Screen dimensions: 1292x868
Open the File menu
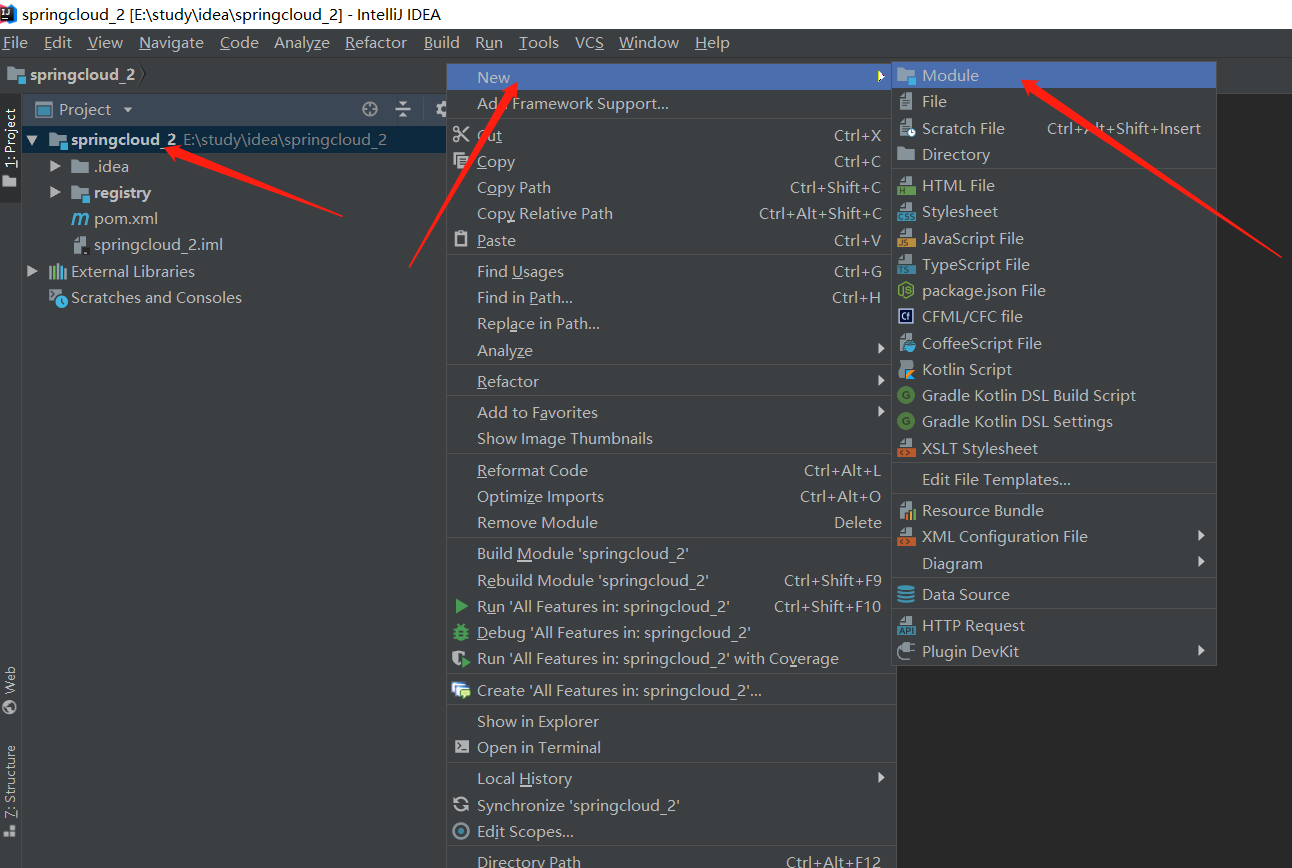click(x=15, y=42)
